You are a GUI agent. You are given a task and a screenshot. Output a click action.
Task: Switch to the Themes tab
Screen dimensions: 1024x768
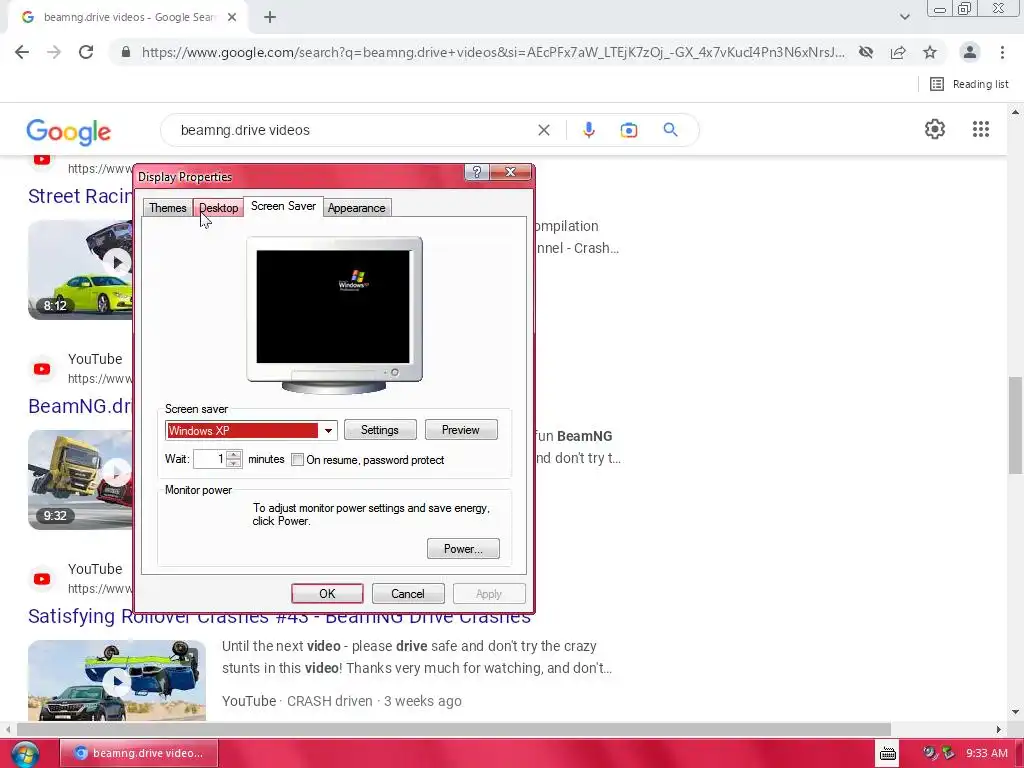pyautogui.click(x=167, y=208)
